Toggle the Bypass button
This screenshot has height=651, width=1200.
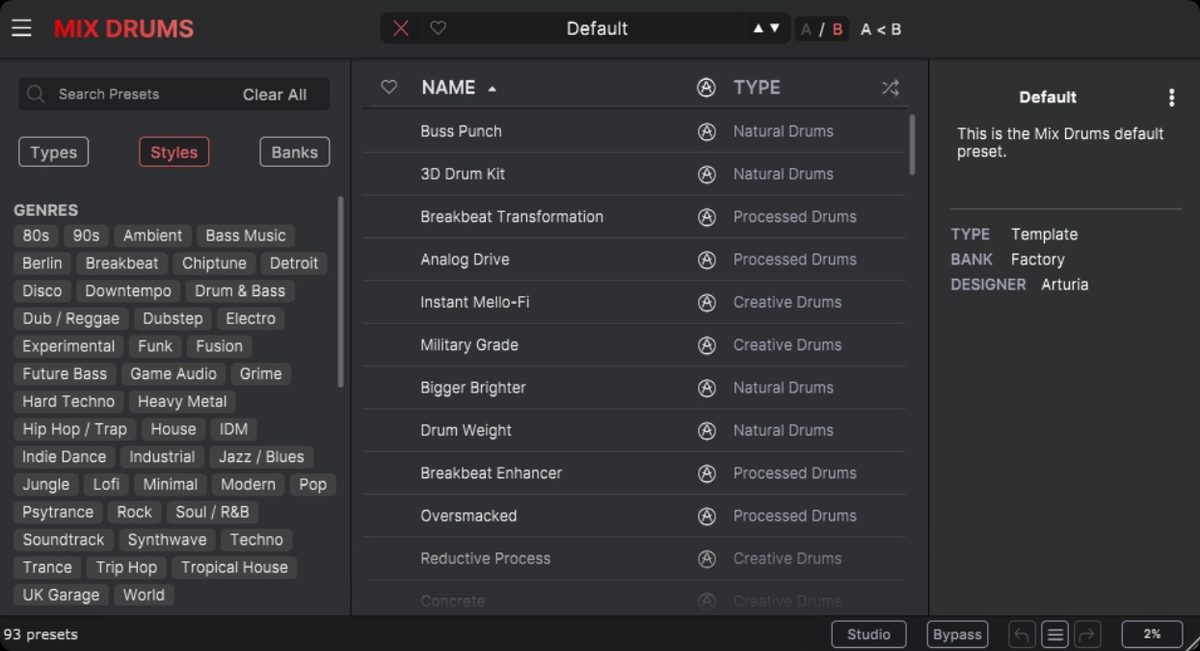[x=957, y=634]
